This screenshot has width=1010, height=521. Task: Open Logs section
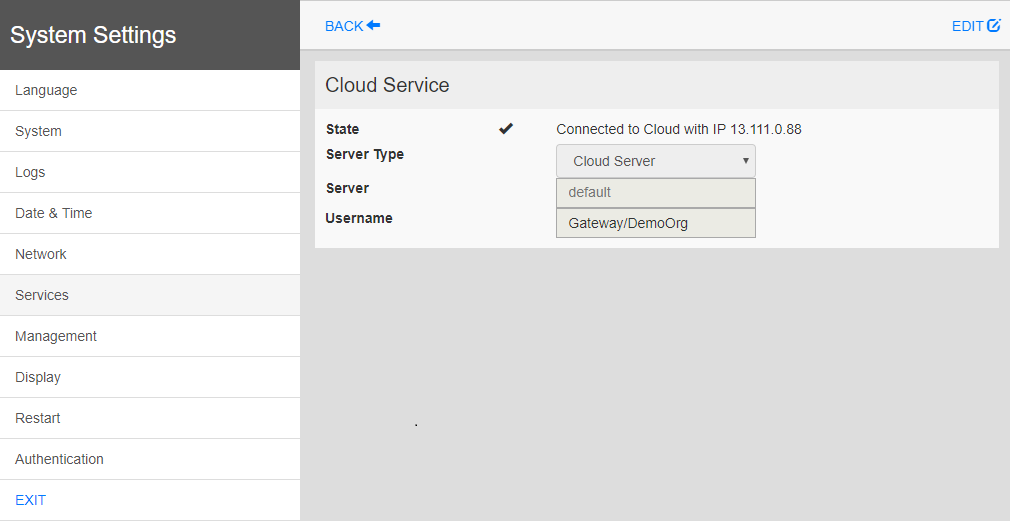click(x=150, y=173)
